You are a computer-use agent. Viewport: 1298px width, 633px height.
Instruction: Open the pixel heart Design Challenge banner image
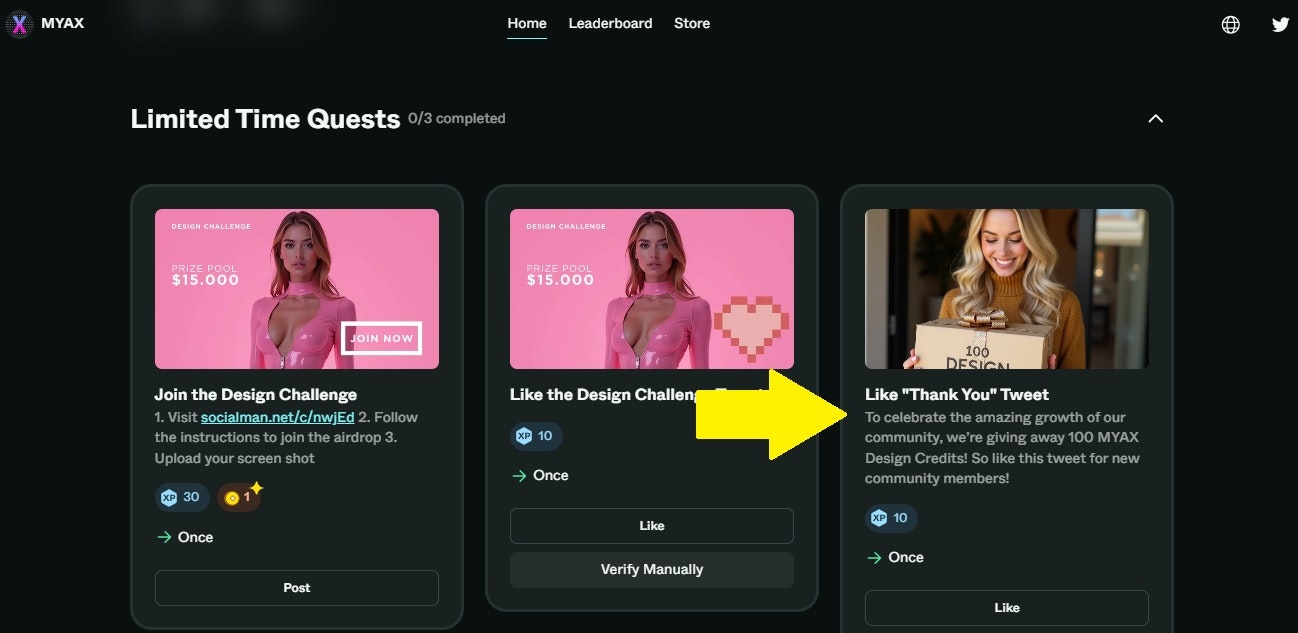click(652, 289)
